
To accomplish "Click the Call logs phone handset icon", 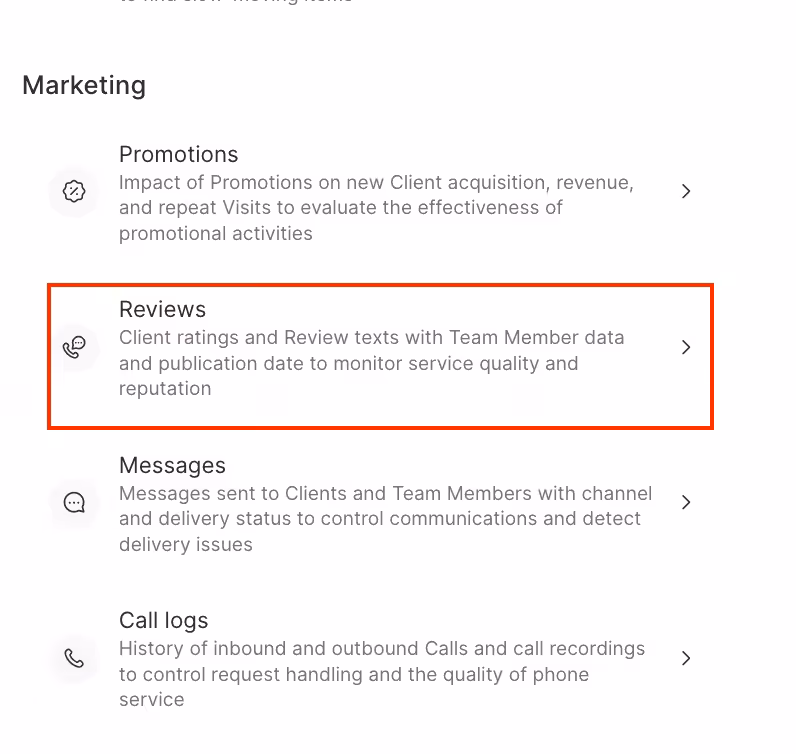I will pyautogui.click(x=74, y=658).
